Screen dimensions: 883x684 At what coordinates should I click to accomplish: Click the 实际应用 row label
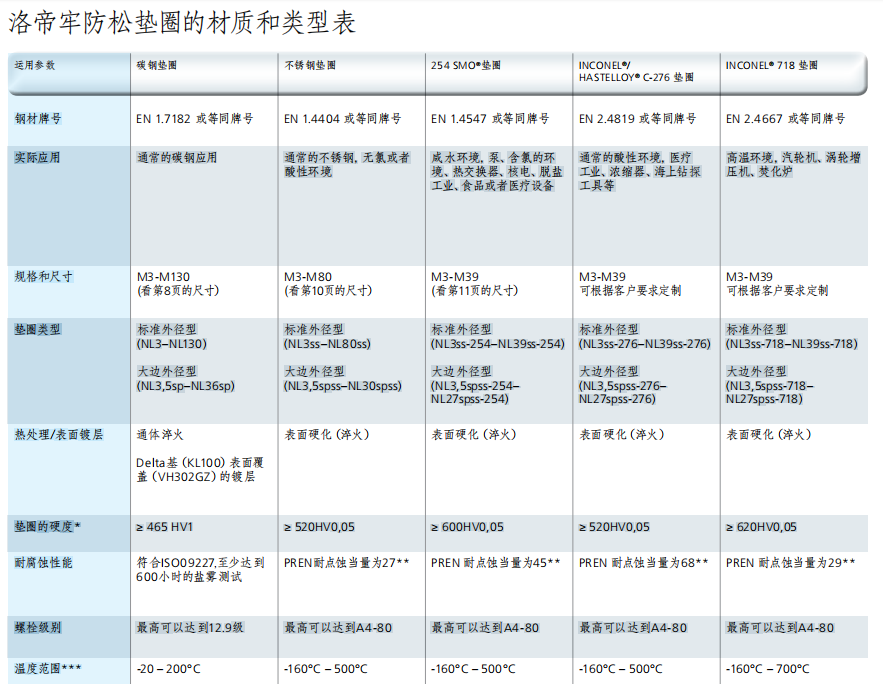tap(37, 158)
